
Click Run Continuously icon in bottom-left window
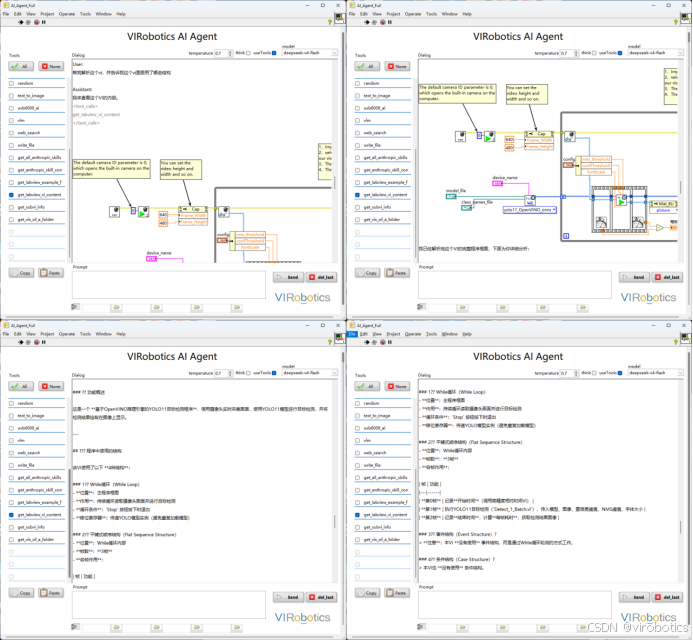click(x=28, y=342)
